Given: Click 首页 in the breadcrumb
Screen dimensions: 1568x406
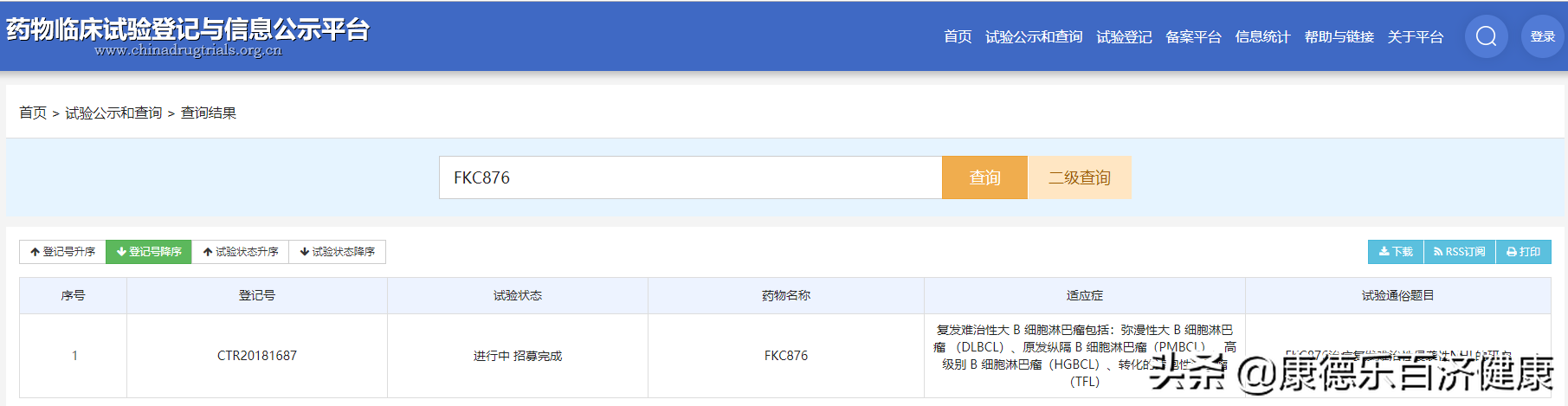Looking at the screenshot, I should click(33, 113).
